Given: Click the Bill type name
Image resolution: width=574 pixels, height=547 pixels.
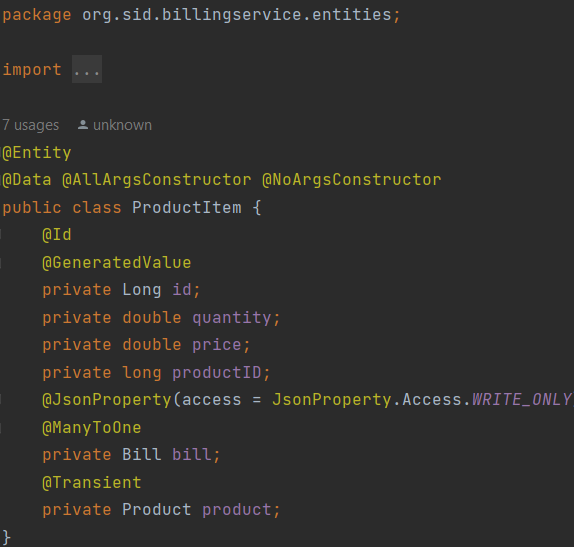Looking at the screenshot, I should click(x=142, y=455).
